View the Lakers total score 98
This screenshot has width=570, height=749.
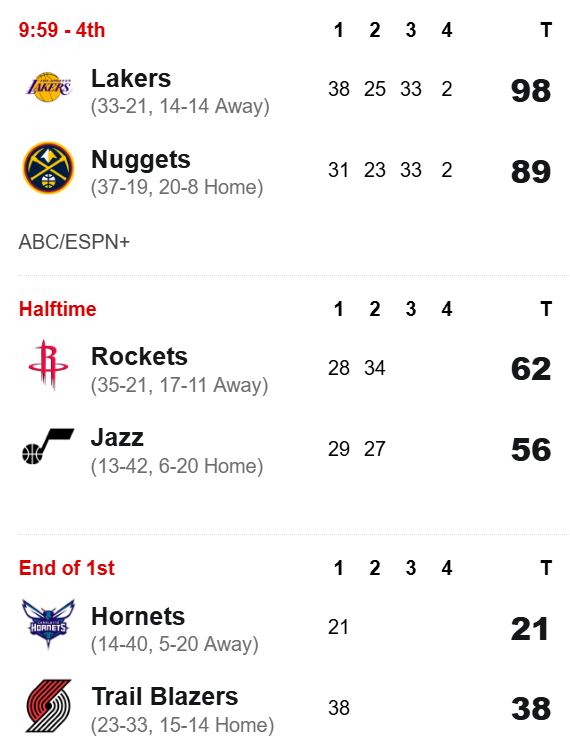[531, 91]
